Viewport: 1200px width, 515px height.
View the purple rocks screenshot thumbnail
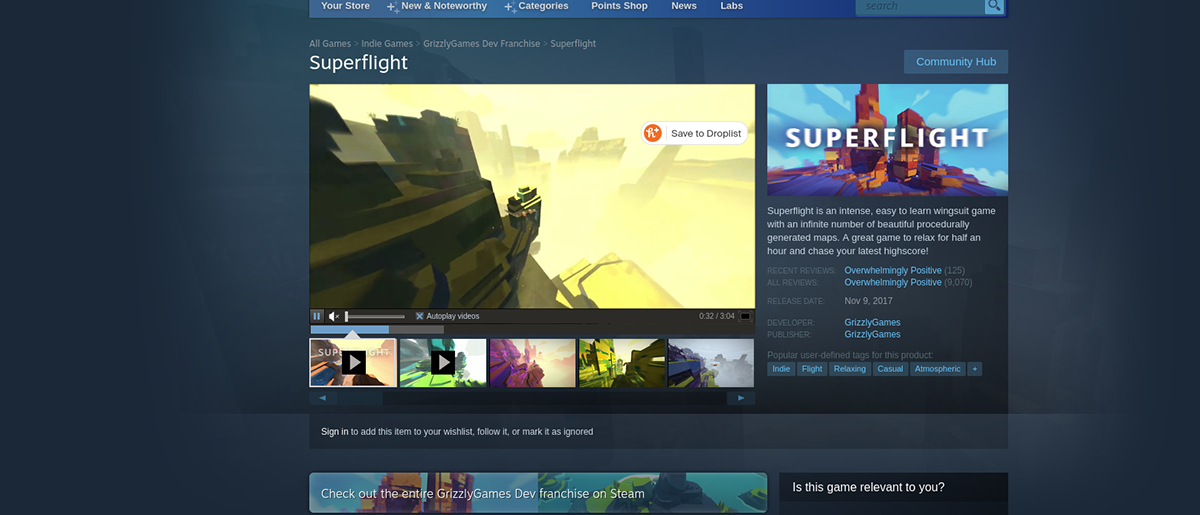(532, 362)
